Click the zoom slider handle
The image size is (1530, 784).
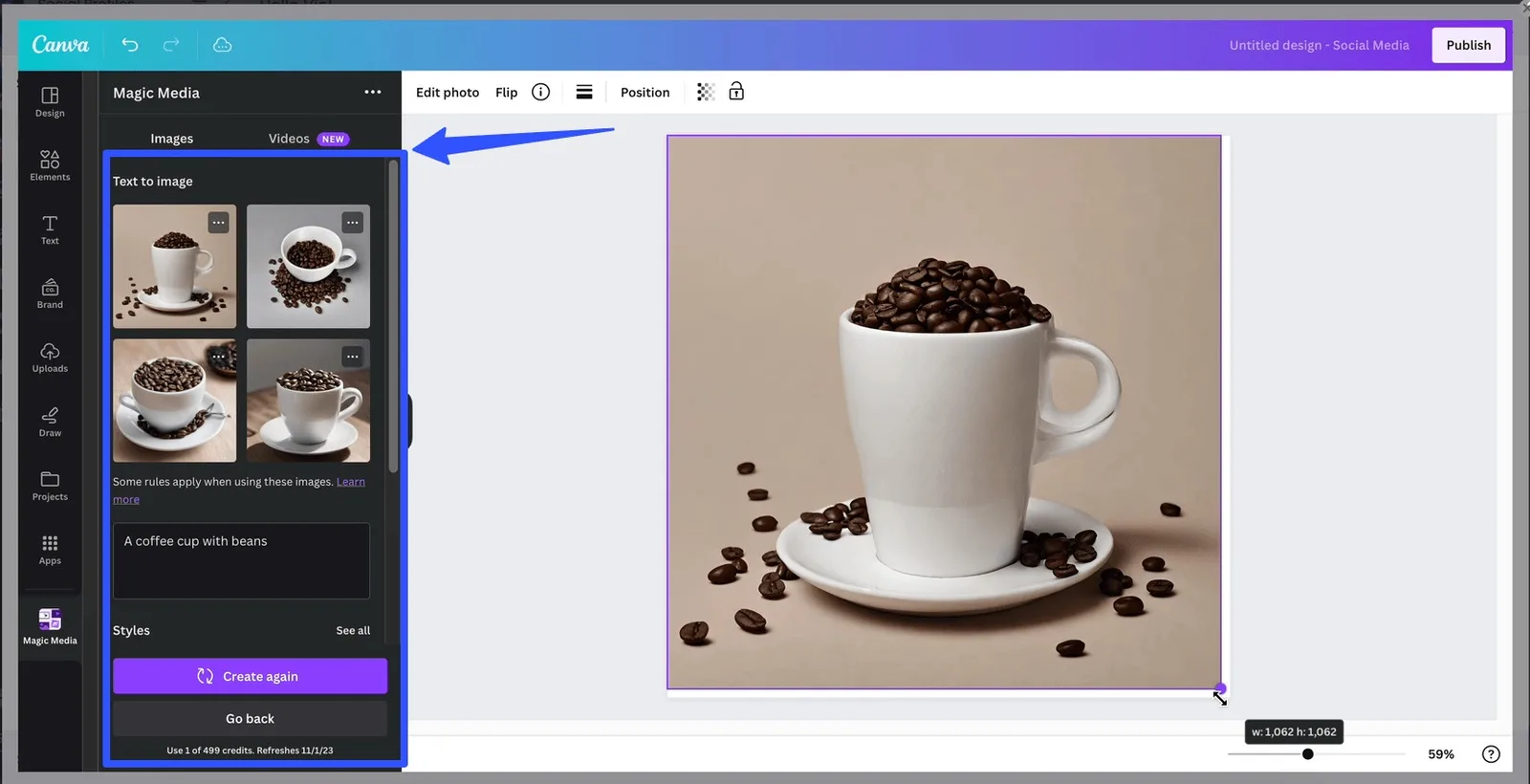pyautogui.click(x=1307, y=754)
